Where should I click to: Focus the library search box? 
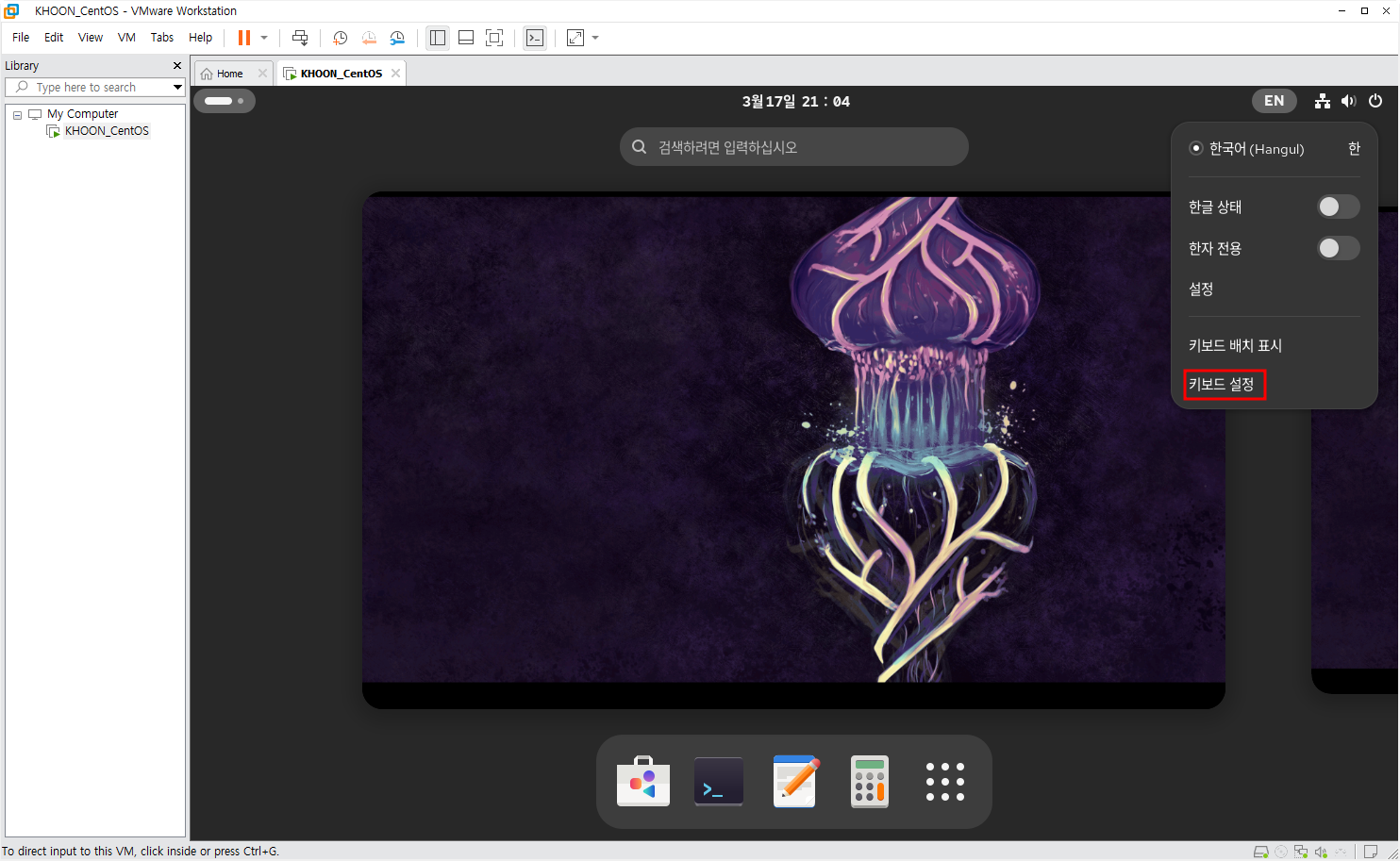pyautogui.click(x=94, y=87)
